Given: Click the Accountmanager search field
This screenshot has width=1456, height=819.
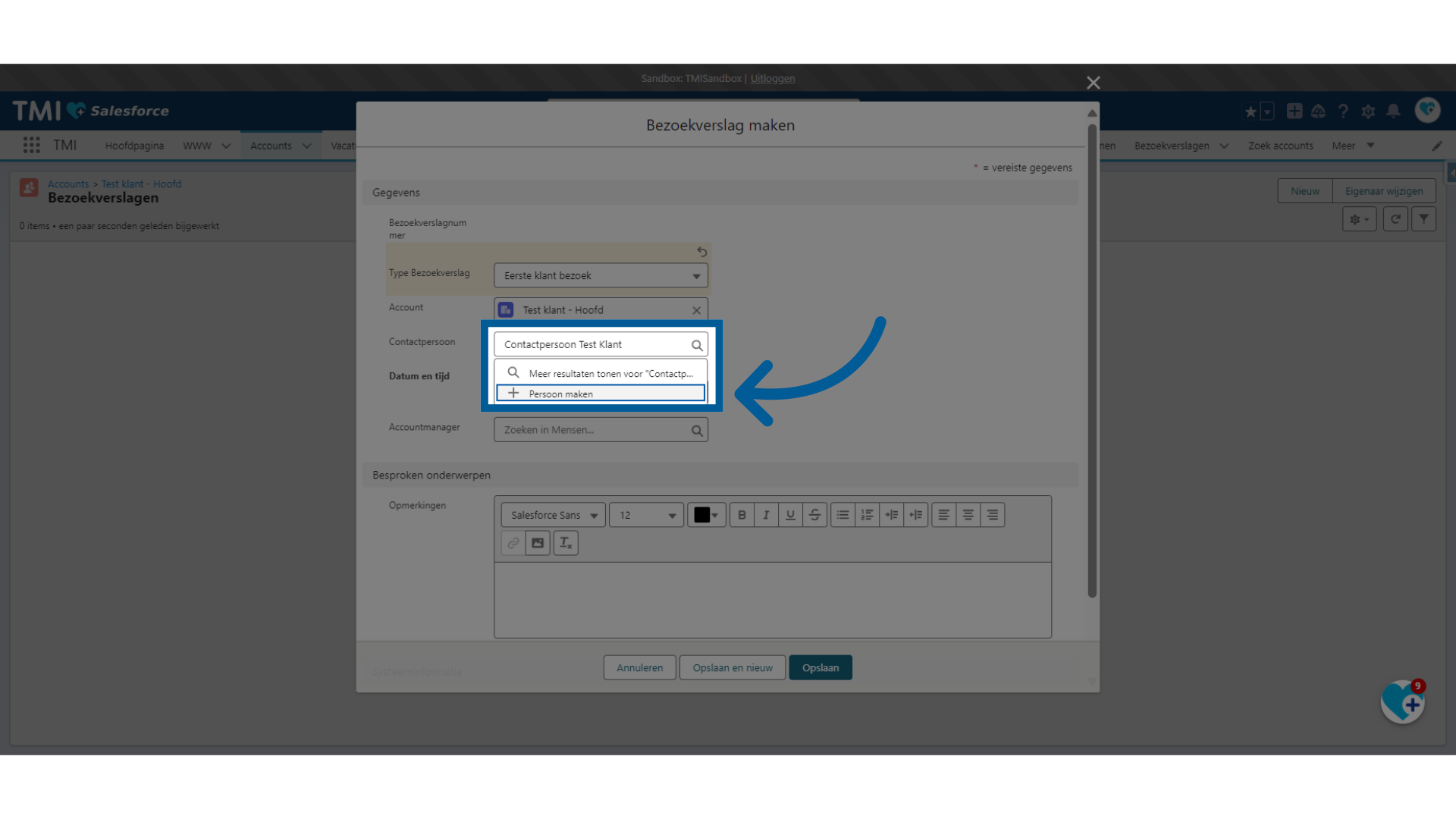Looking at the screenshot, I should pyautogui.click(x=601, y=430).
